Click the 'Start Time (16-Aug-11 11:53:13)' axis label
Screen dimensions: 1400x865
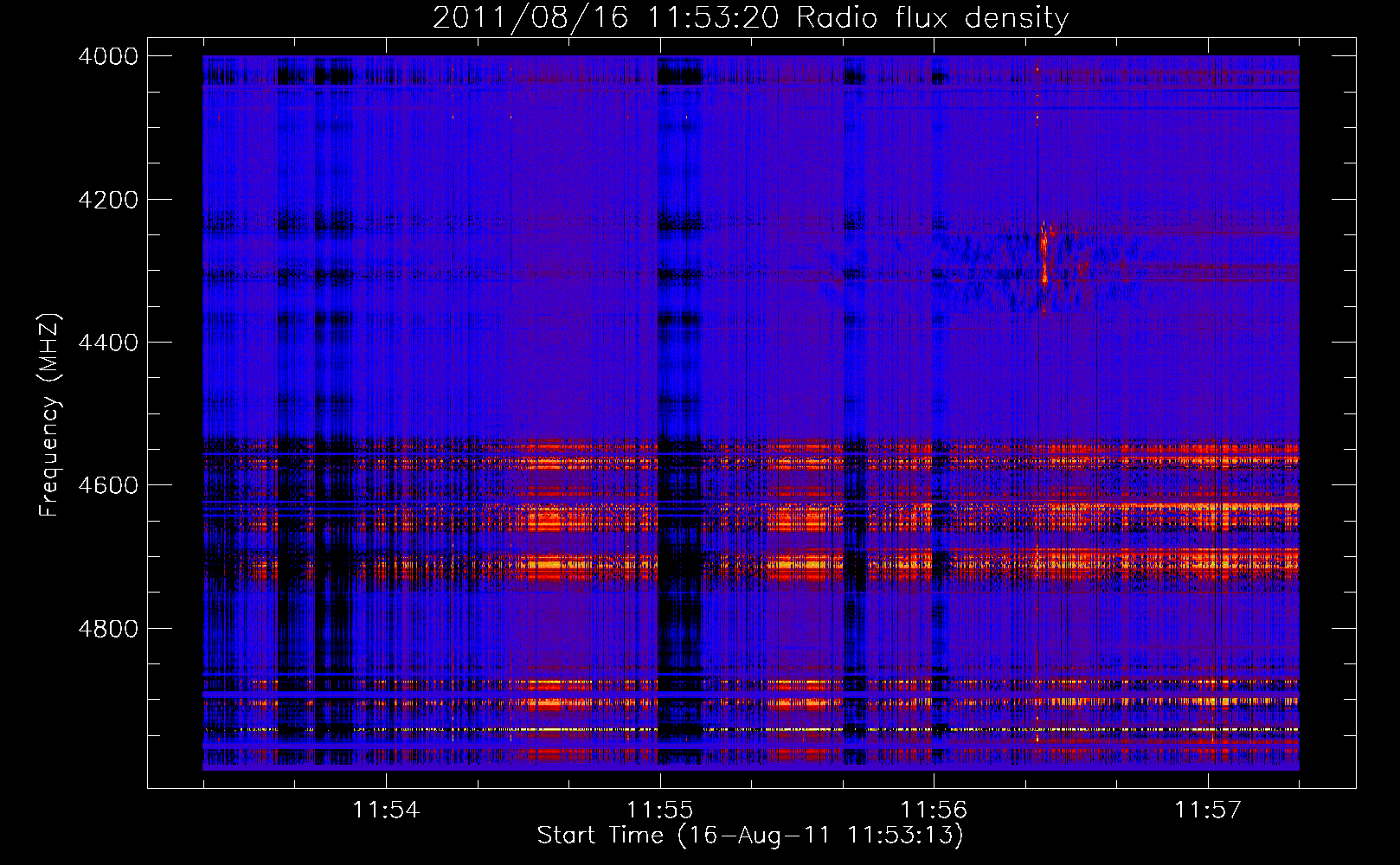click(x=750, y=836)
